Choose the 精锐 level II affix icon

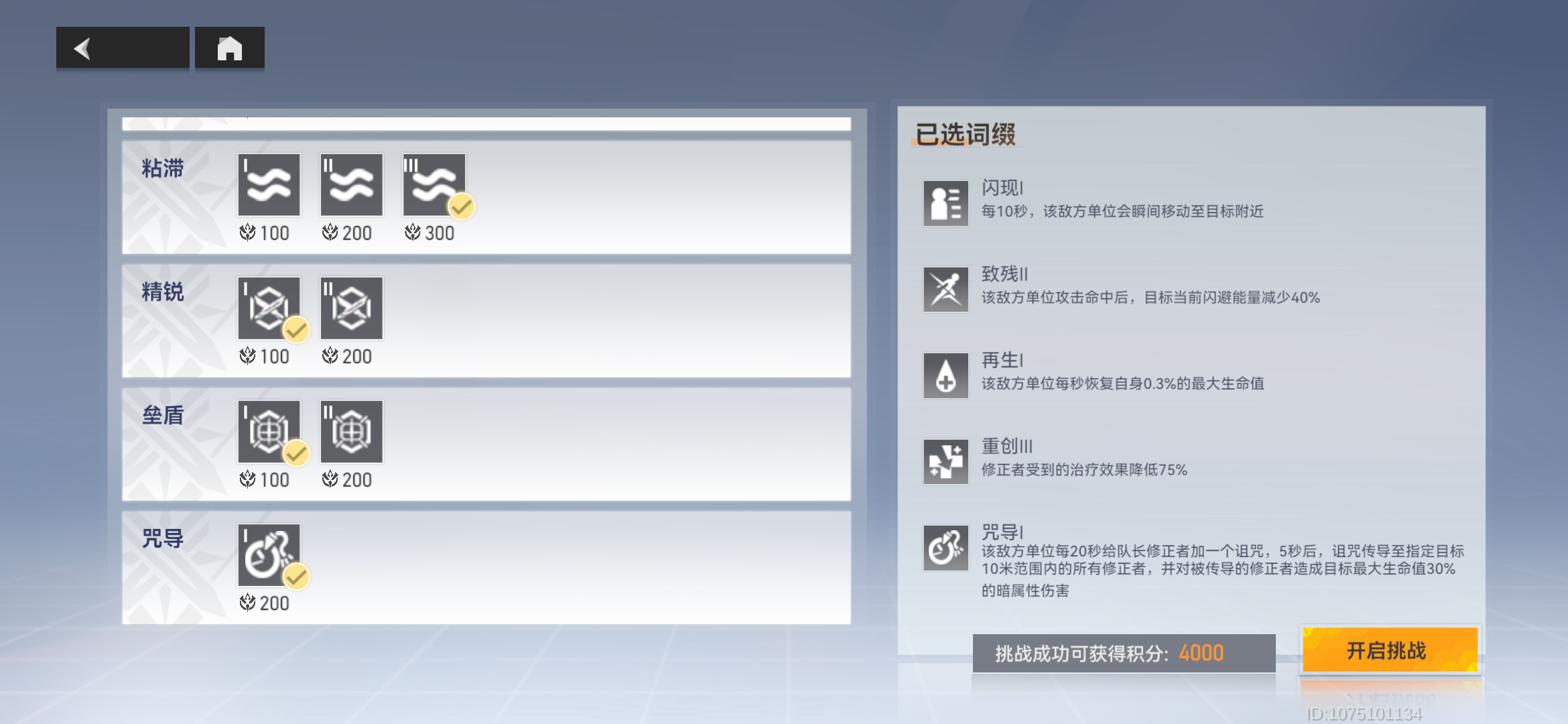click(x=351, y=308)
